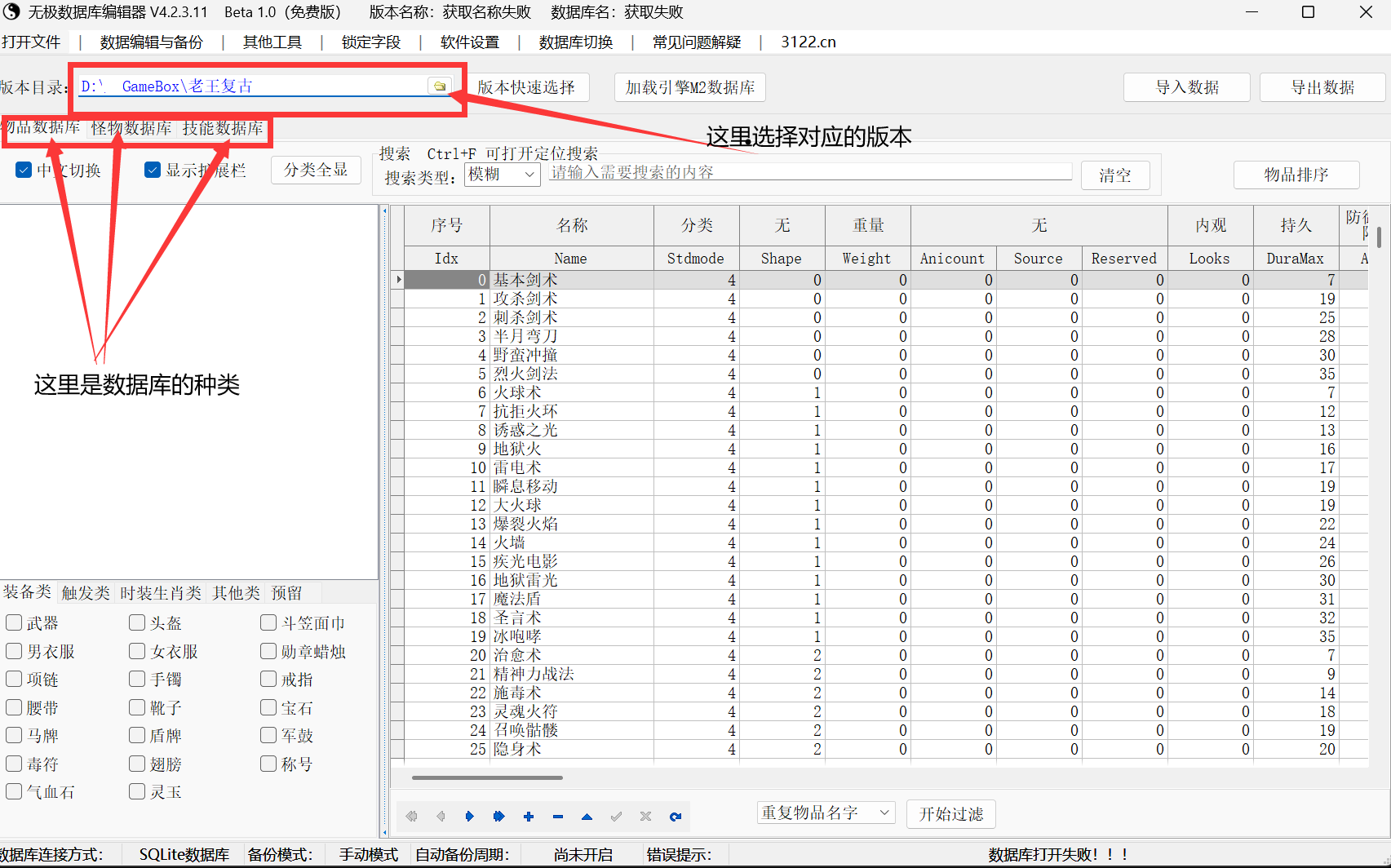
Task: Jump to last record in navigator
Action: click(x=499, y=816)
